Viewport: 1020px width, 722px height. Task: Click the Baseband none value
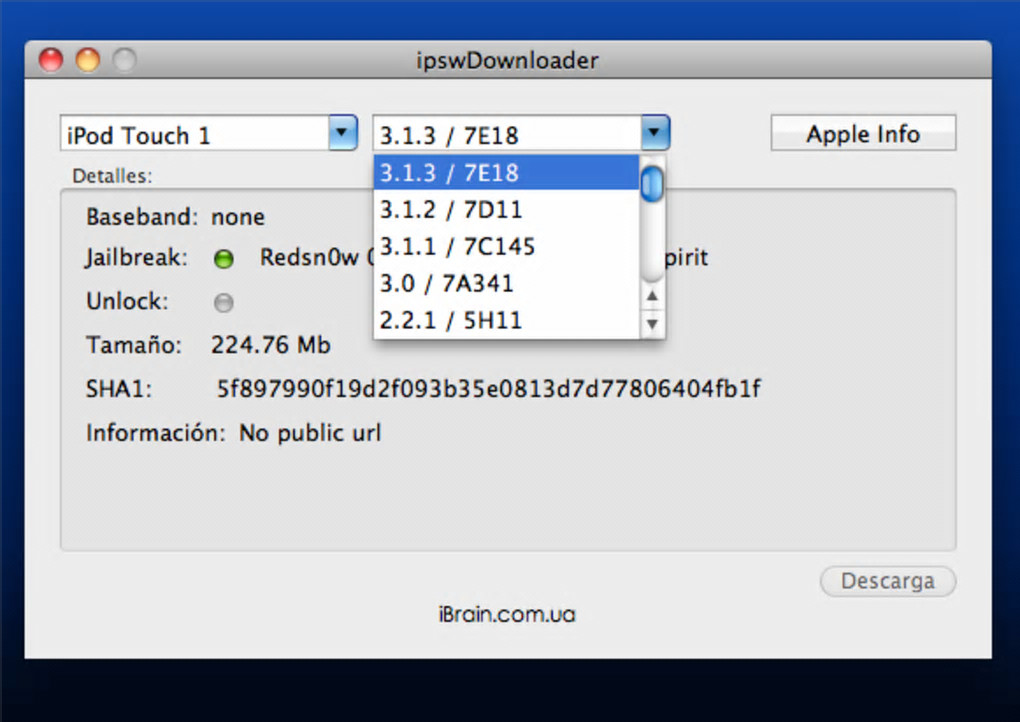click(238, 217)
